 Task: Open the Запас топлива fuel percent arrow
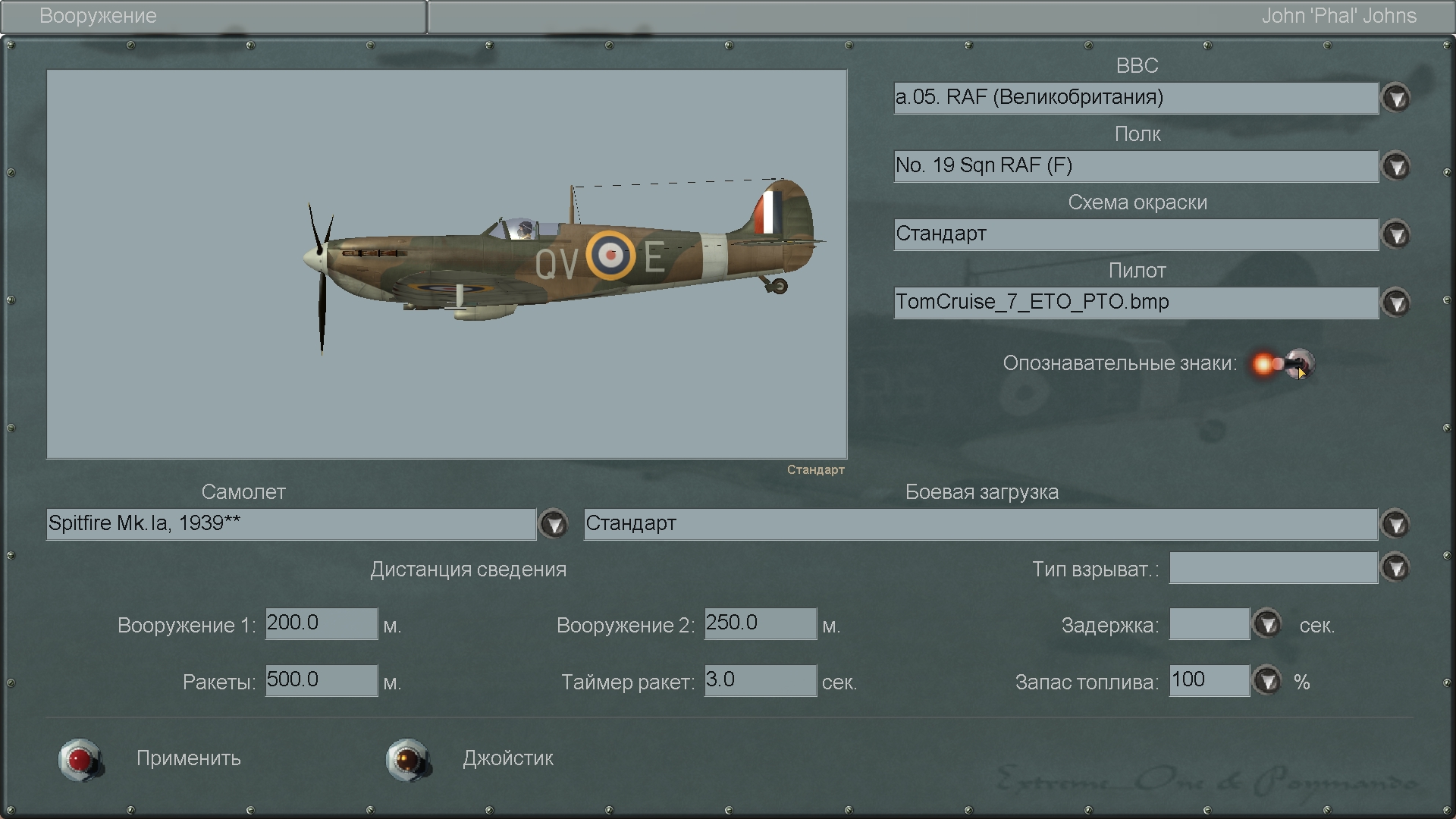coord(1266,680)
